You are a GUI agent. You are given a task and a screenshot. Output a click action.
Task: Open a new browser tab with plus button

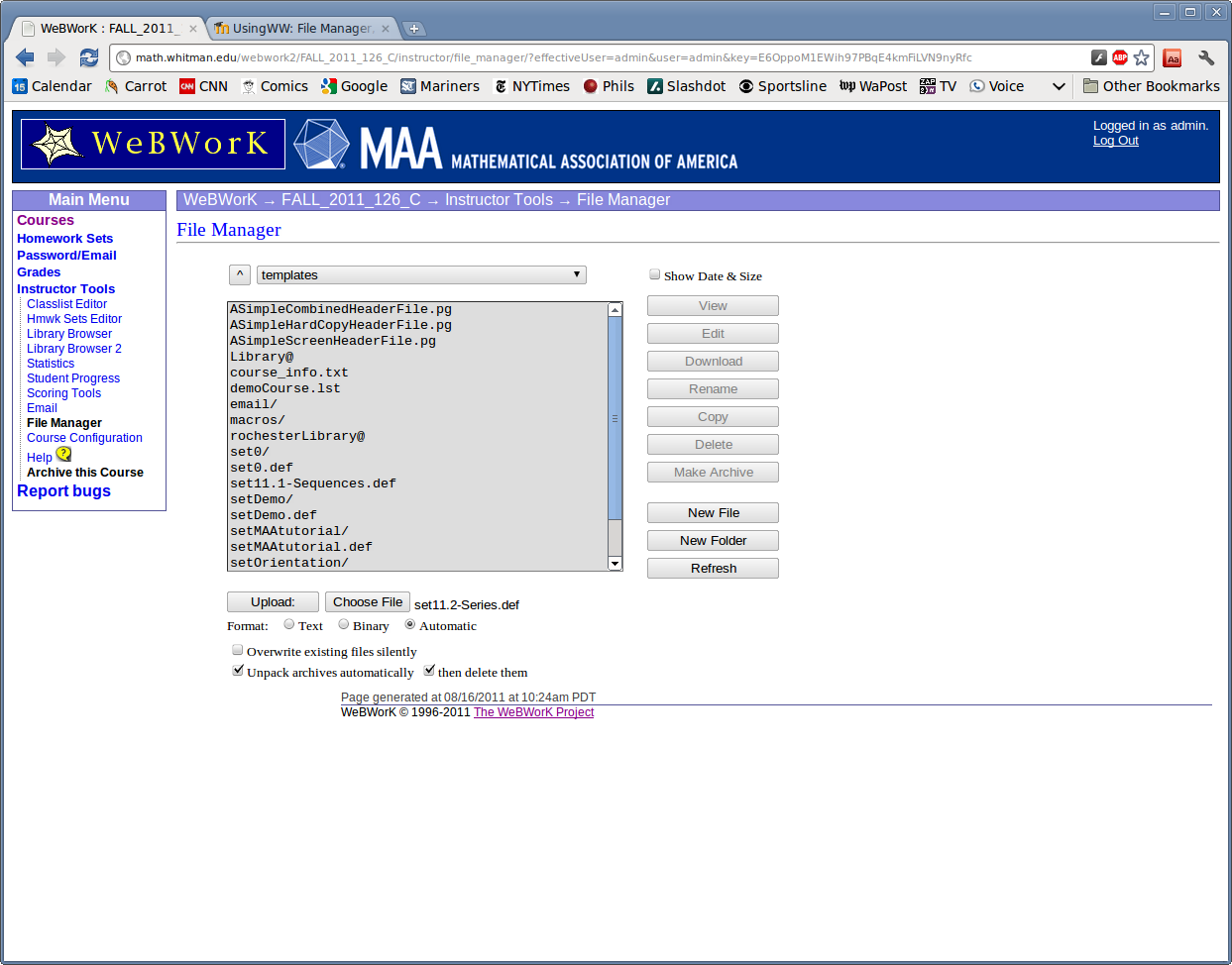click(x=414, y=29)
